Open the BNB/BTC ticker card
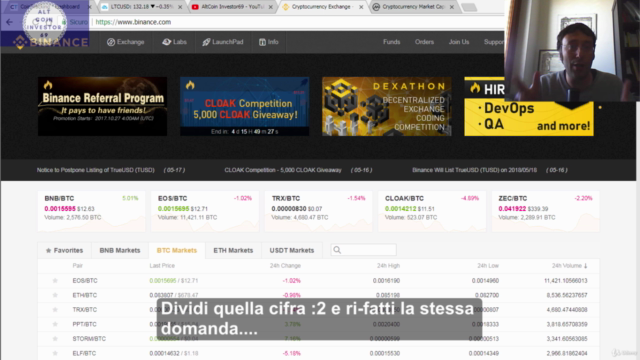 [x=91, y=211]
